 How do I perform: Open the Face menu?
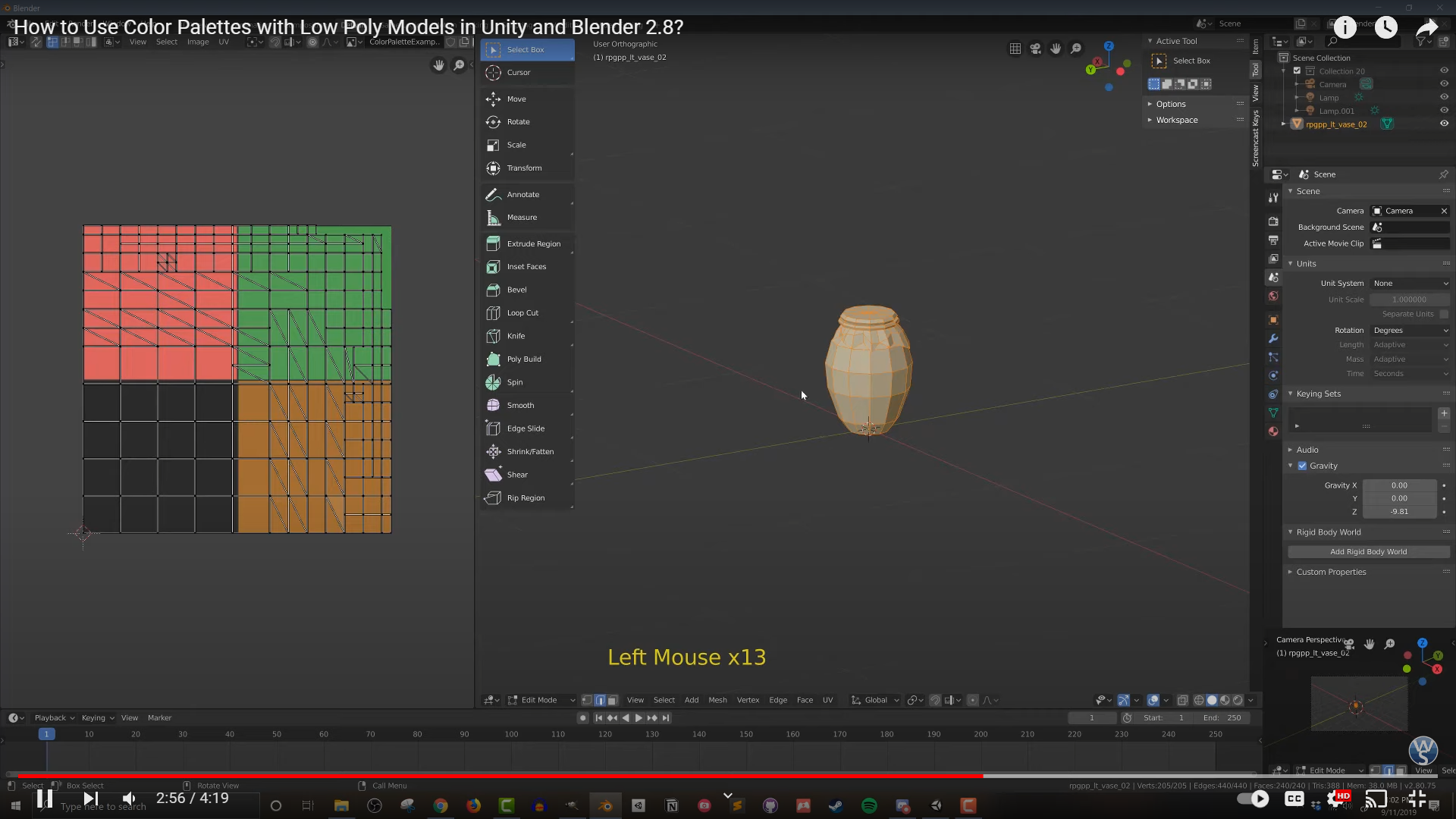[x=805, y=700]
